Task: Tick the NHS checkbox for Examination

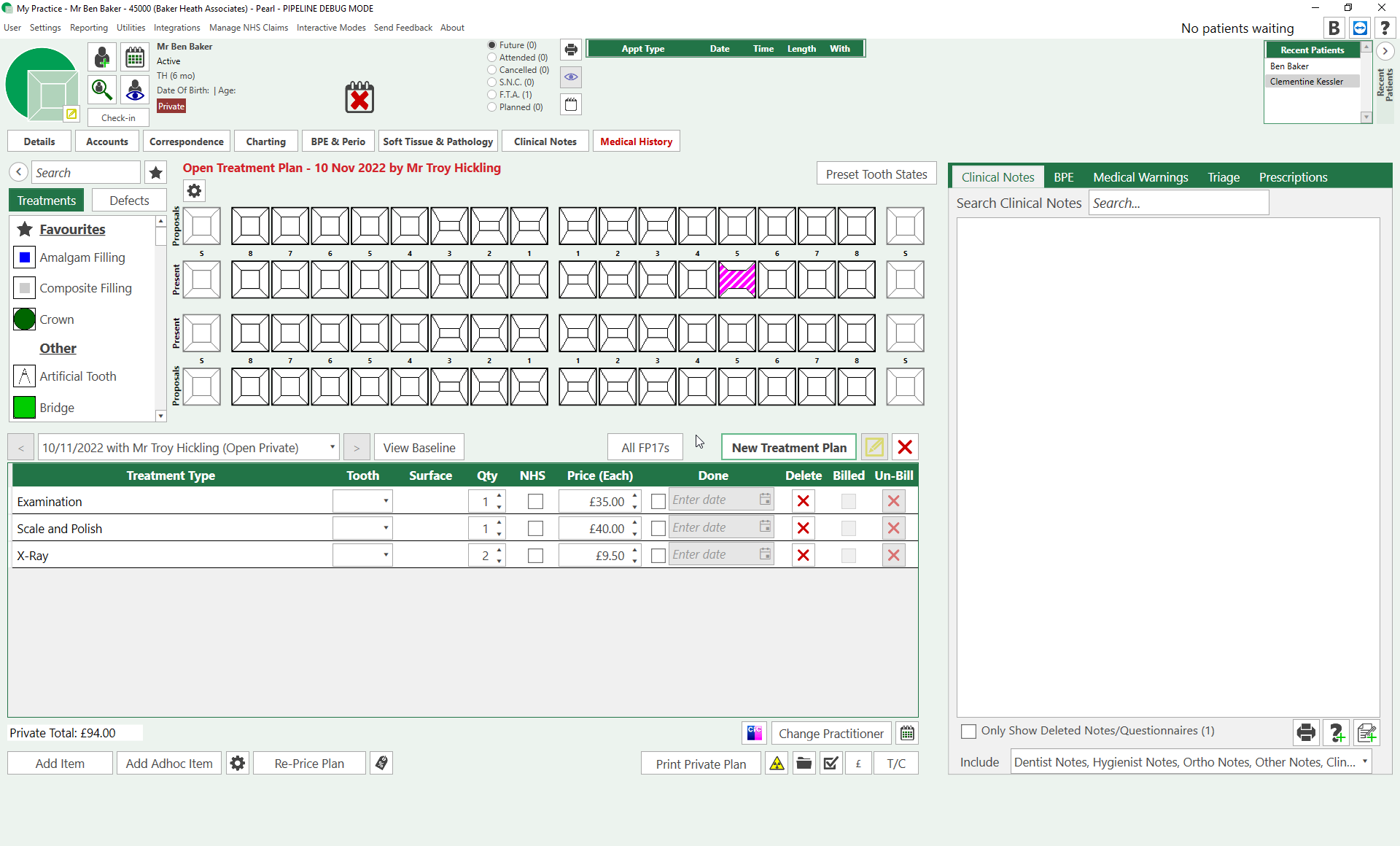Action: coord(535,502)
